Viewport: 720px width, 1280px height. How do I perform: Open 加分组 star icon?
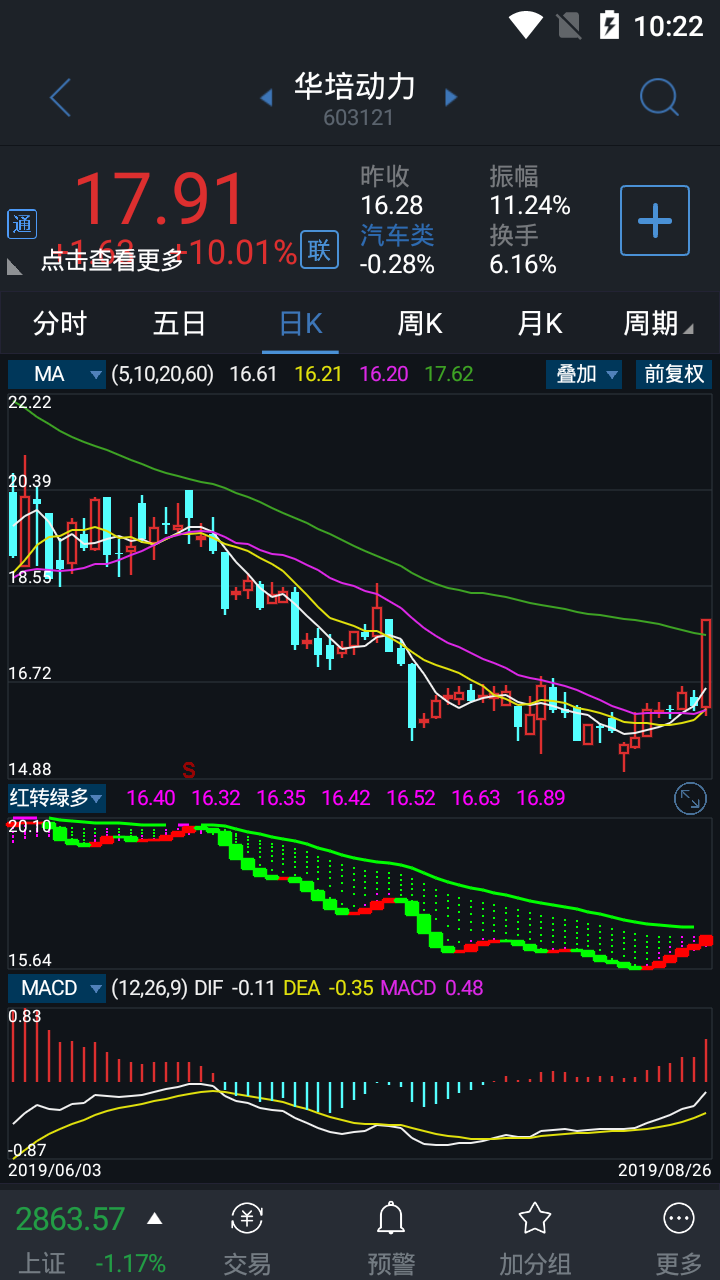(x=535, y=1218)
